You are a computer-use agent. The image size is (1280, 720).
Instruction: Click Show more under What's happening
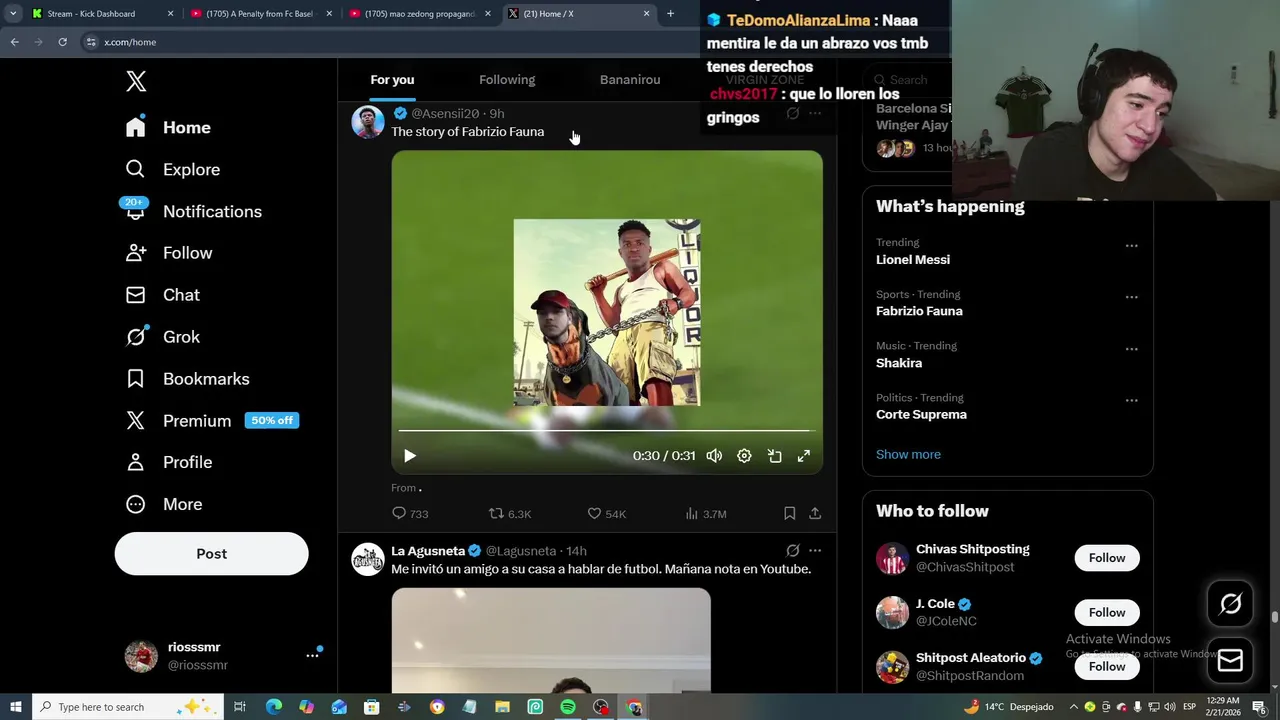(x=908, y=454)
